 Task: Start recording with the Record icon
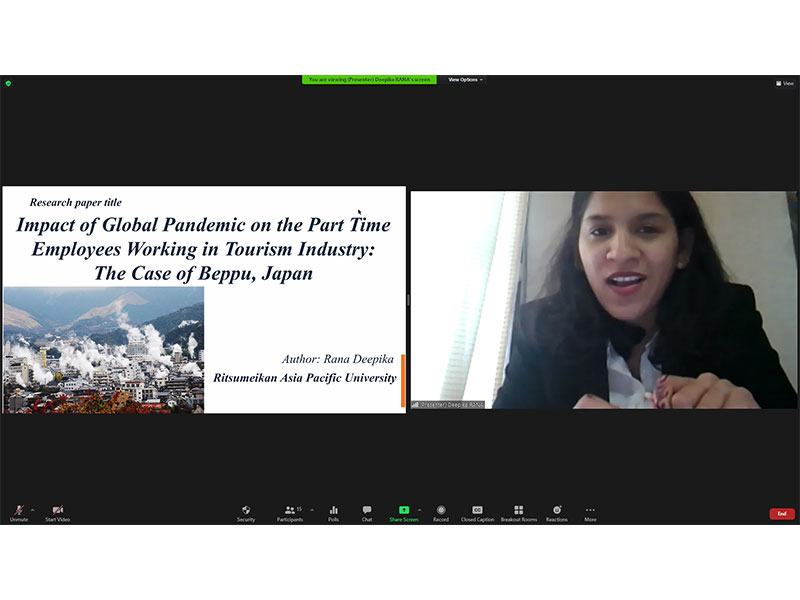tap(441, 511)
